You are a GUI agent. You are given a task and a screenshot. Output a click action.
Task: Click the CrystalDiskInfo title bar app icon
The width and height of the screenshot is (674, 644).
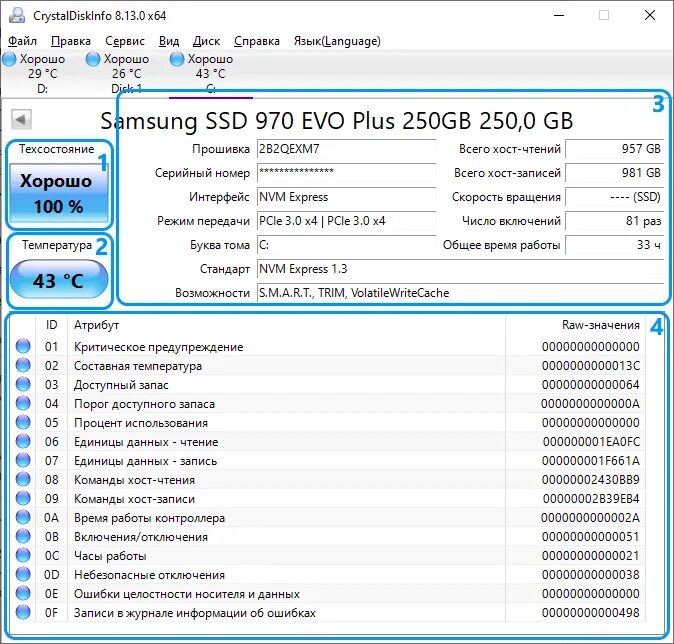[x=17, y=15]
